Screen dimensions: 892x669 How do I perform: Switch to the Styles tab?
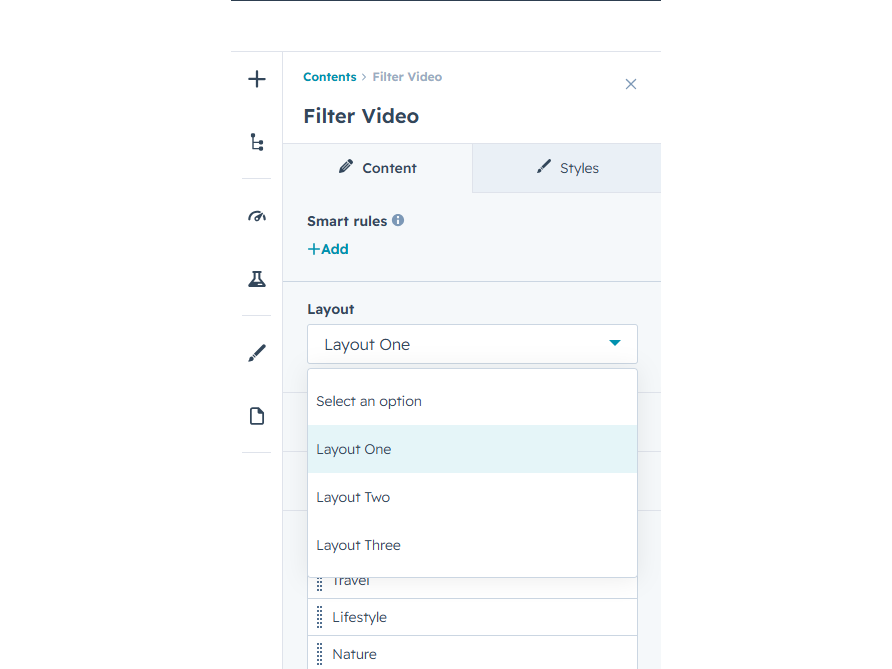coord(567,168)
